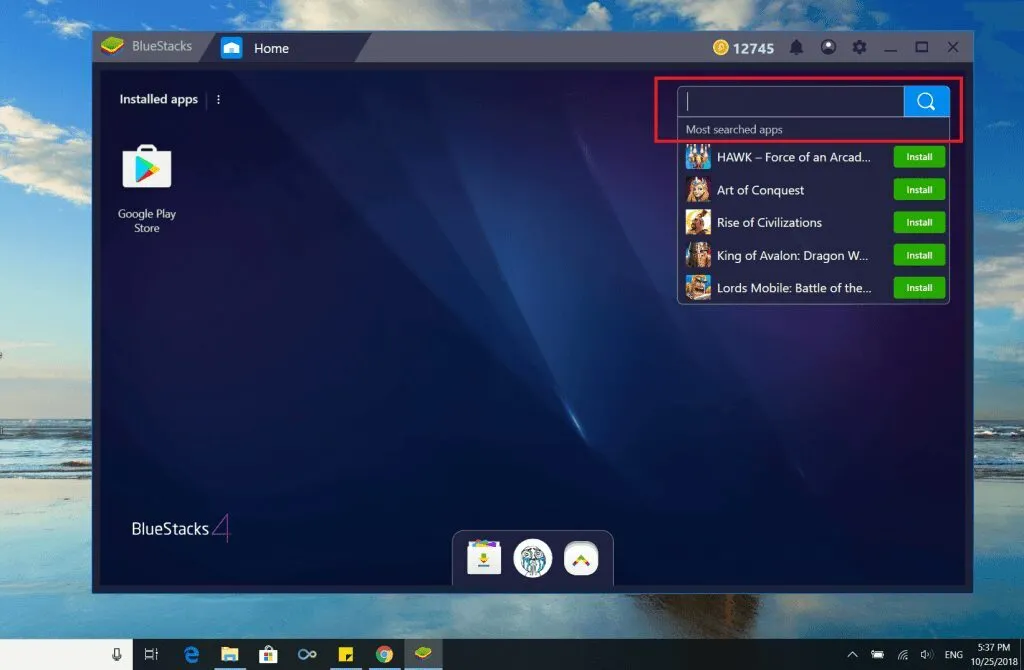Install King of Avalon: Dragon Warfare
Image resolution: width=1024 pixels, height=670 pixels.
point(919,255)
